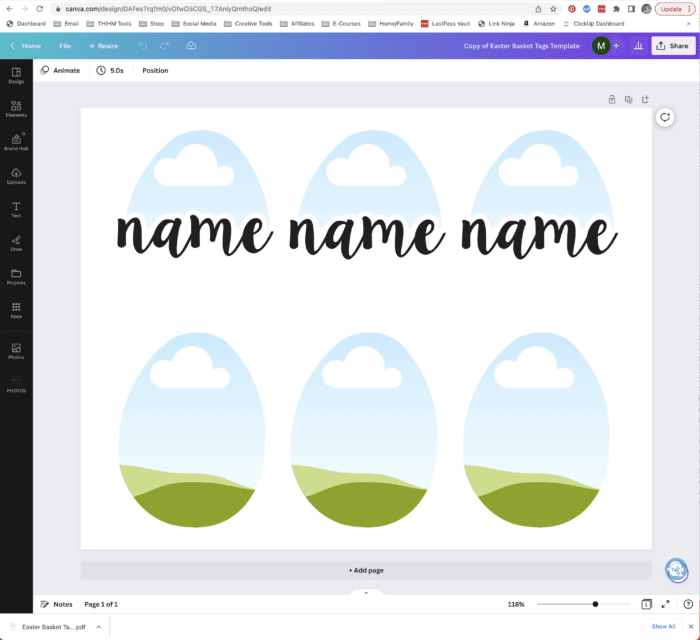Click the undo arrow in top bar
This screenshot has width=700, height=640.
click(x=143, y=46)
